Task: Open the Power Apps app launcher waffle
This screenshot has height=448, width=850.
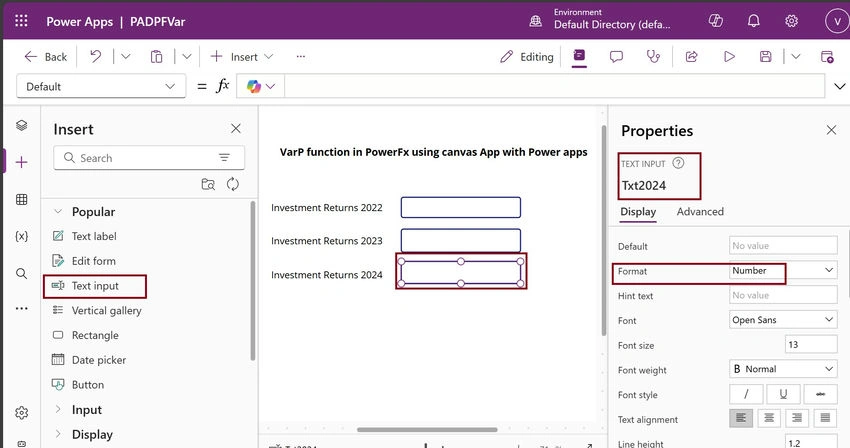Action: [21, 21]
